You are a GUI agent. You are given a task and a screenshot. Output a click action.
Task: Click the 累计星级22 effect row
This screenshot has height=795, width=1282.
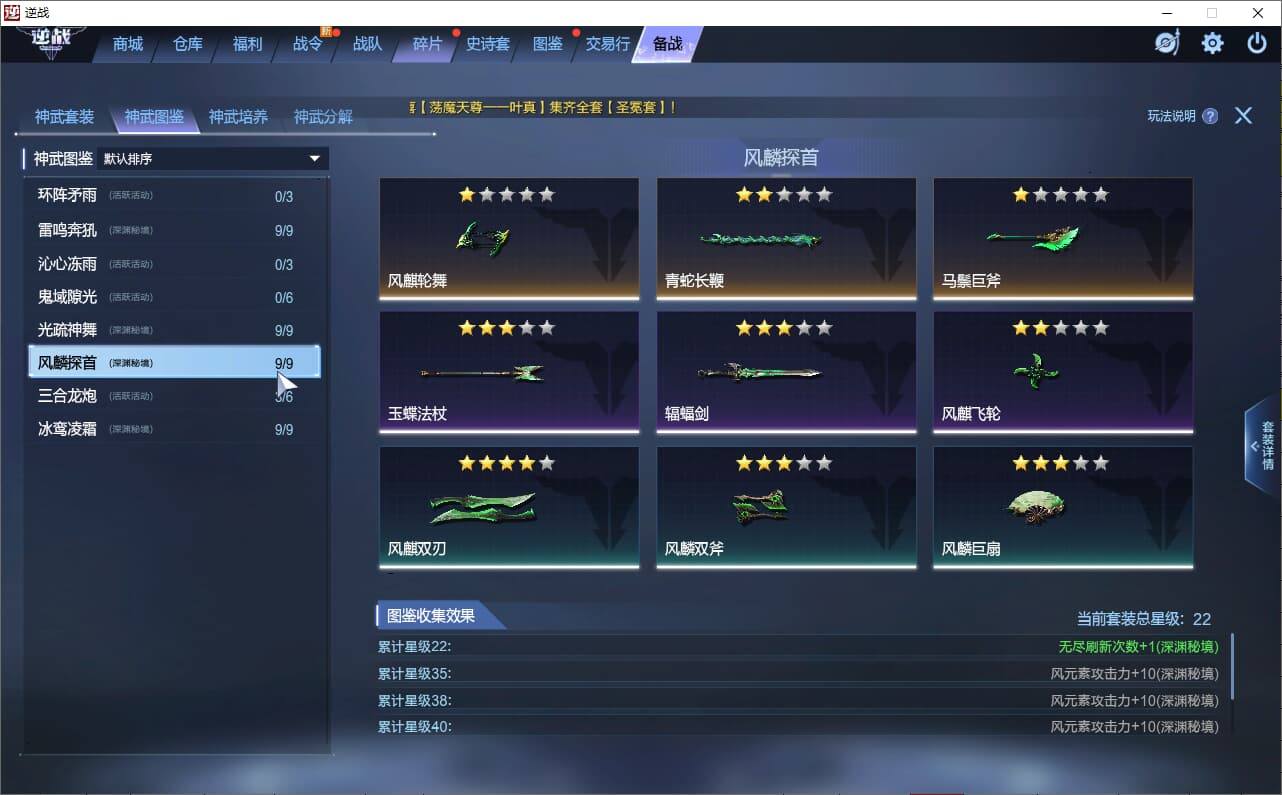pos(797,646)
